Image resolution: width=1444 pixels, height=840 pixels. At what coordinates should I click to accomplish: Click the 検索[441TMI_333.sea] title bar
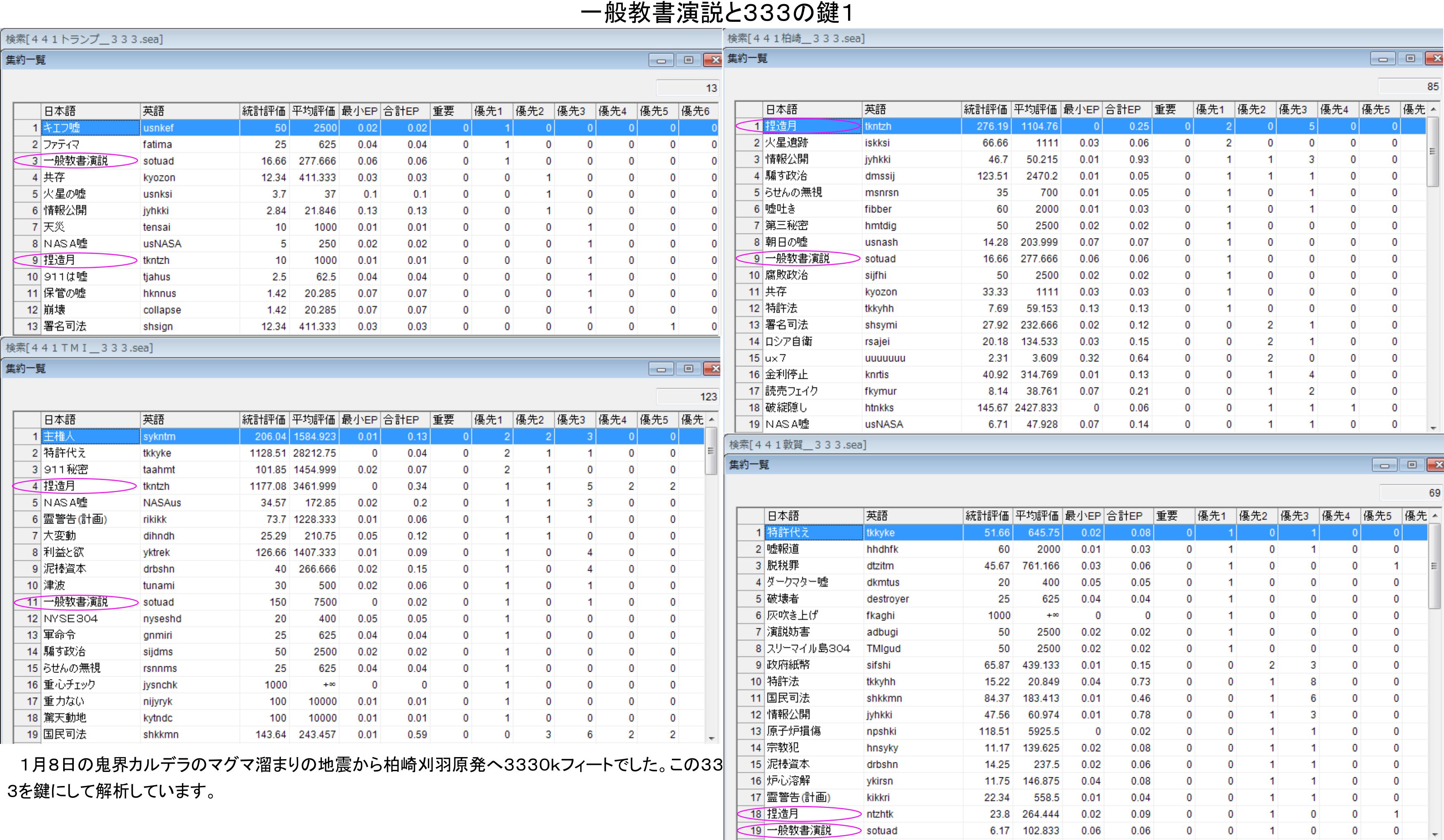click(x=80, y=348)
